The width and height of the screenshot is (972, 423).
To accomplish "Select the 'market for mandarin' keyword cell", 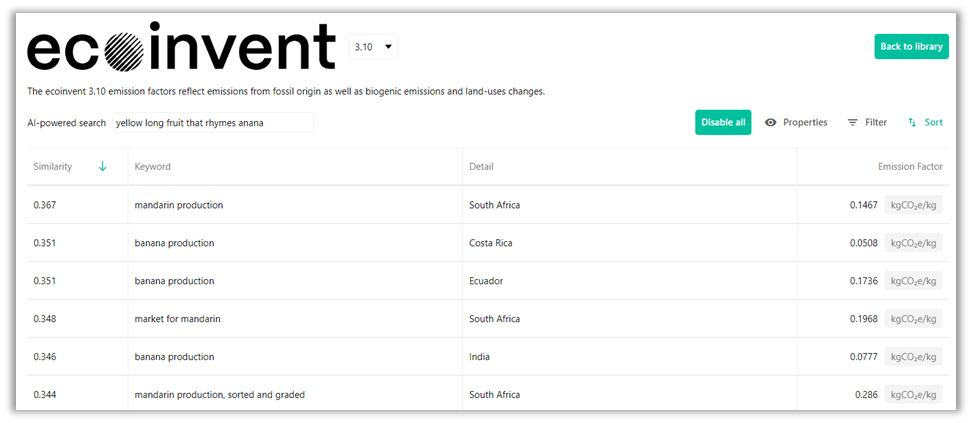I will click(x=177, y=319).
